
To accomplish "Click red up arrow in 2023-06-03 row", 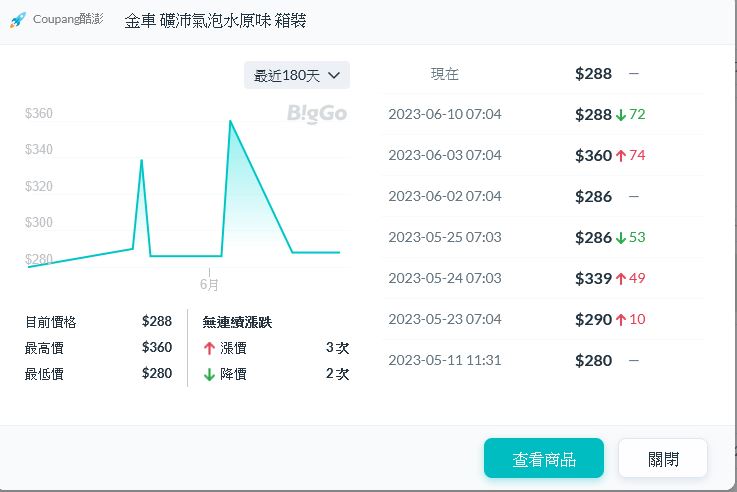I will click(621, 156).
